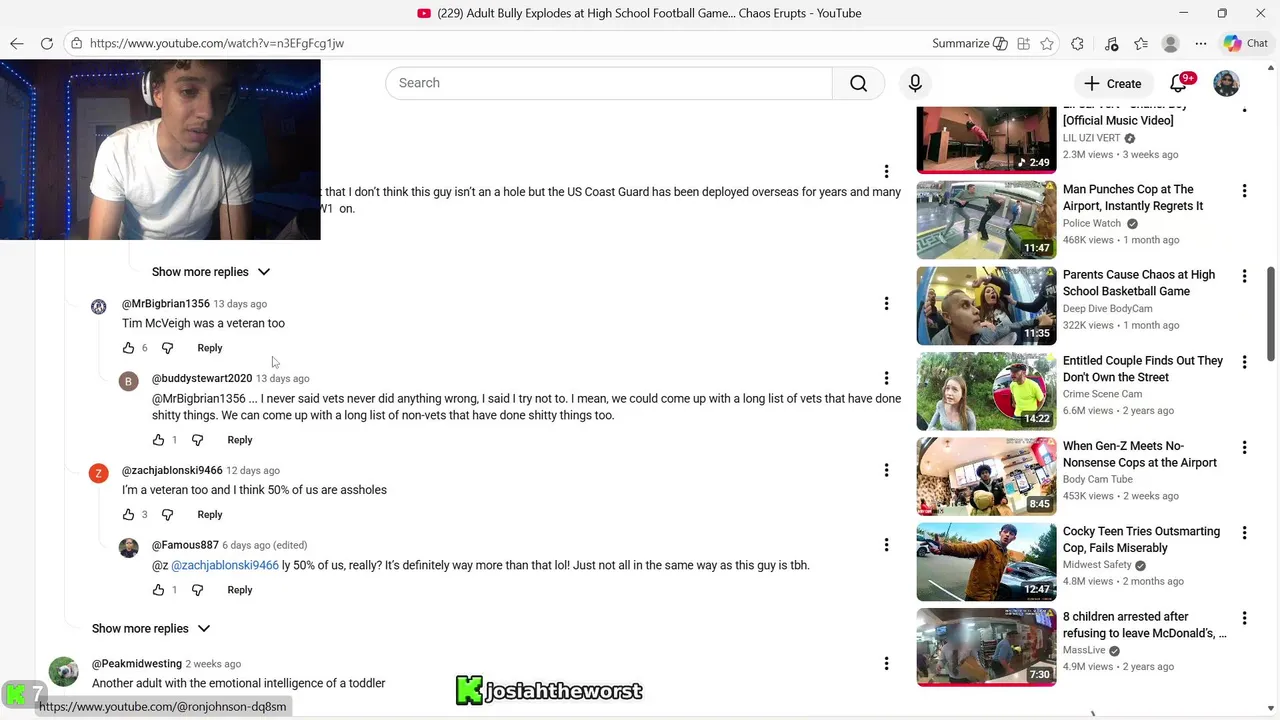Open menu for Gen-Z Meets Cops video
Image resolution: width=1280 pixels, height=720 pixels.
1244,447
